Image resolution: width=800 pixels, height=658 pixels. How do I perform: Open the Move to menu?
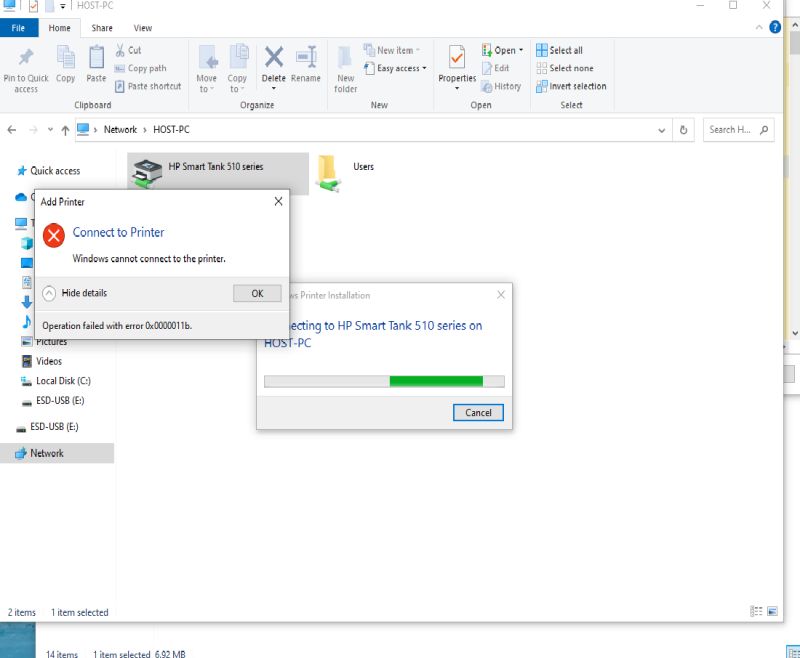207,69
